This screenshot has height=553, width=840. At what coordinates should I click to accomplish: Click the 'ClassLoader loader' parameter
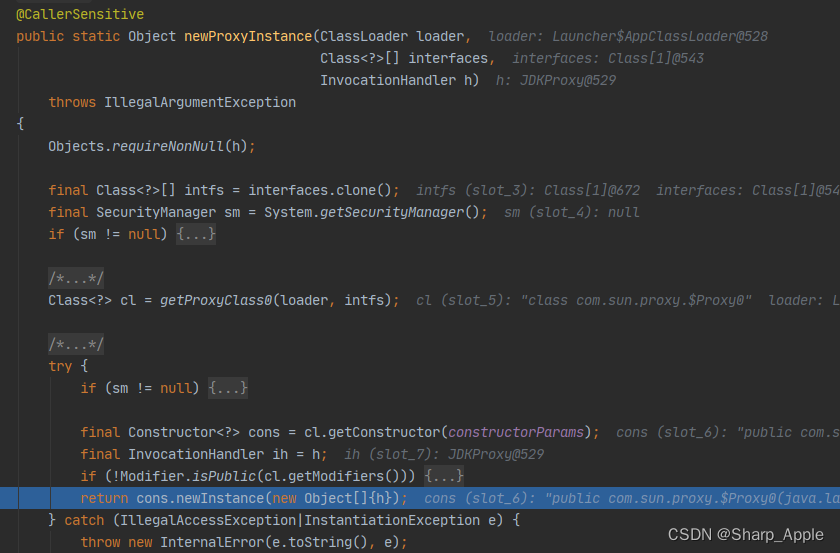click(x=392, y=36)
